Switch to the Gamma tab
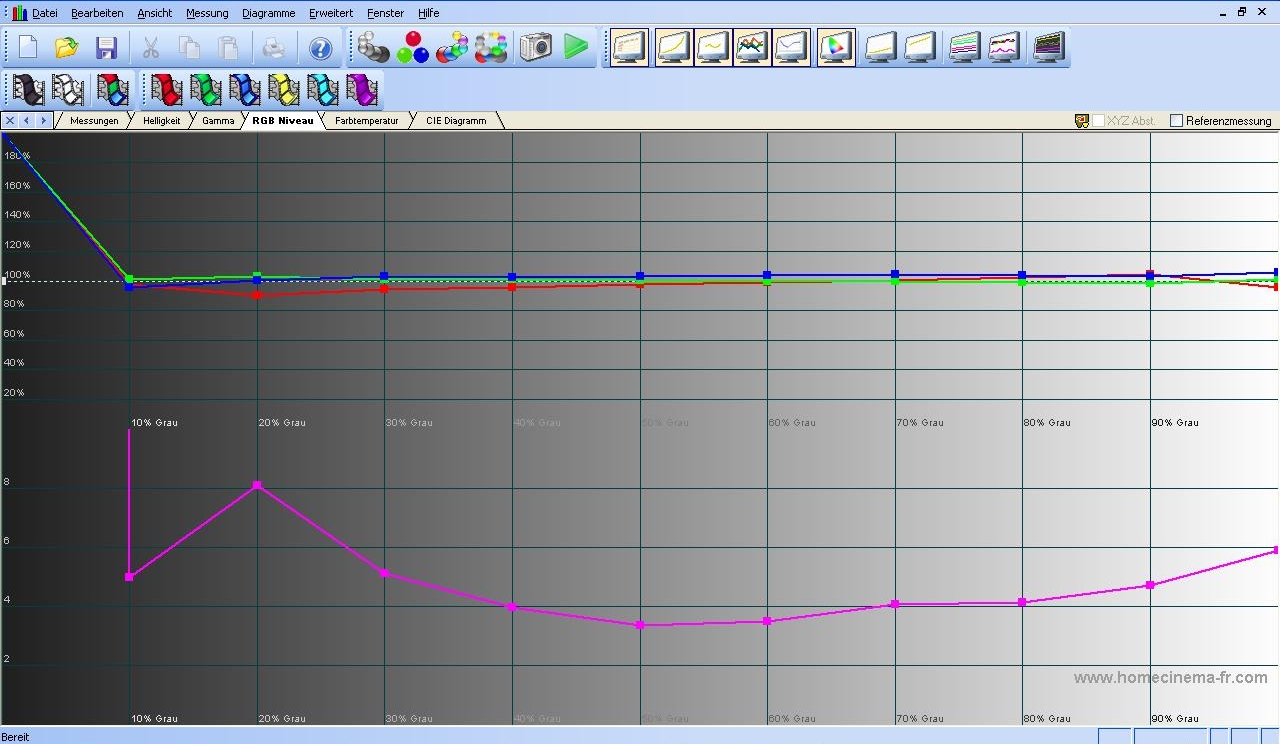The height and width of the screenshot is (744, 1280). pos(217,120)
